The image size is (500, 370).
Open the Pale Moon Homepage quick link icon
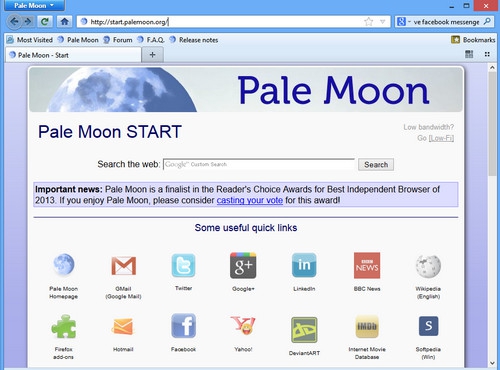(x=64, y=265)
